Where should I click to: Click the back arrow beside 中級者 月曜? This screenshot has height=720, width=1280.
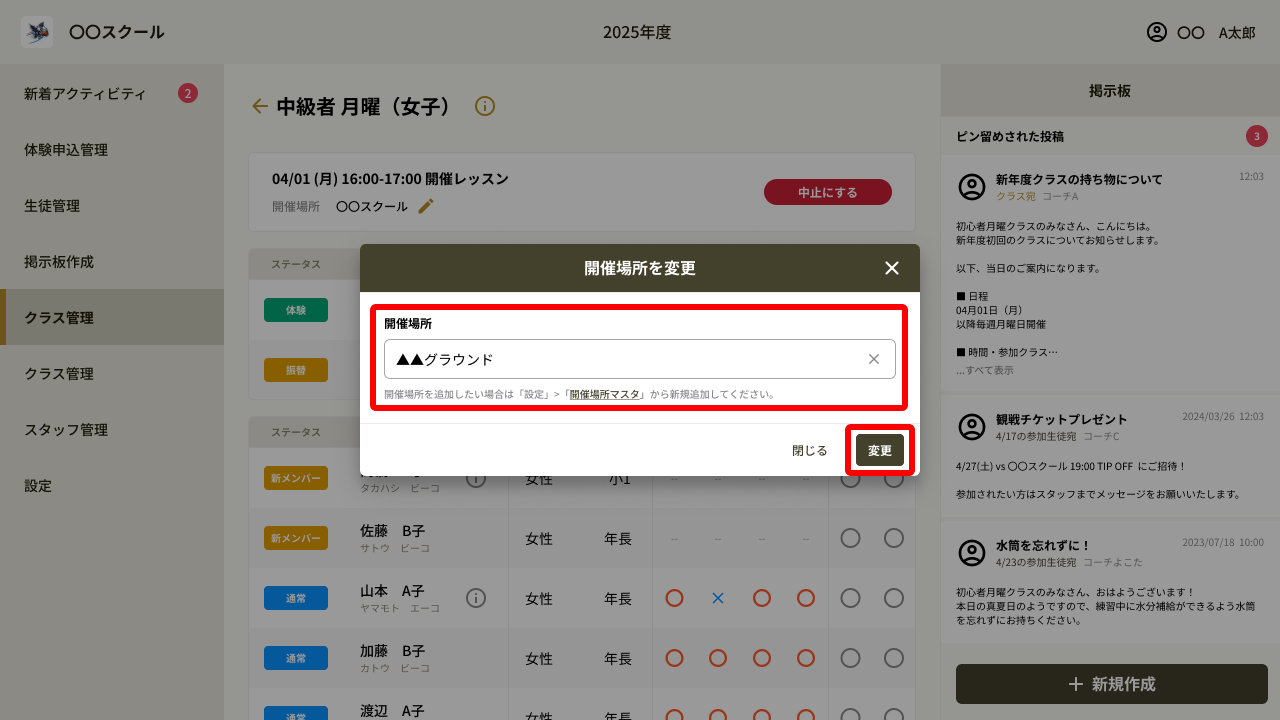coord(260,106)
